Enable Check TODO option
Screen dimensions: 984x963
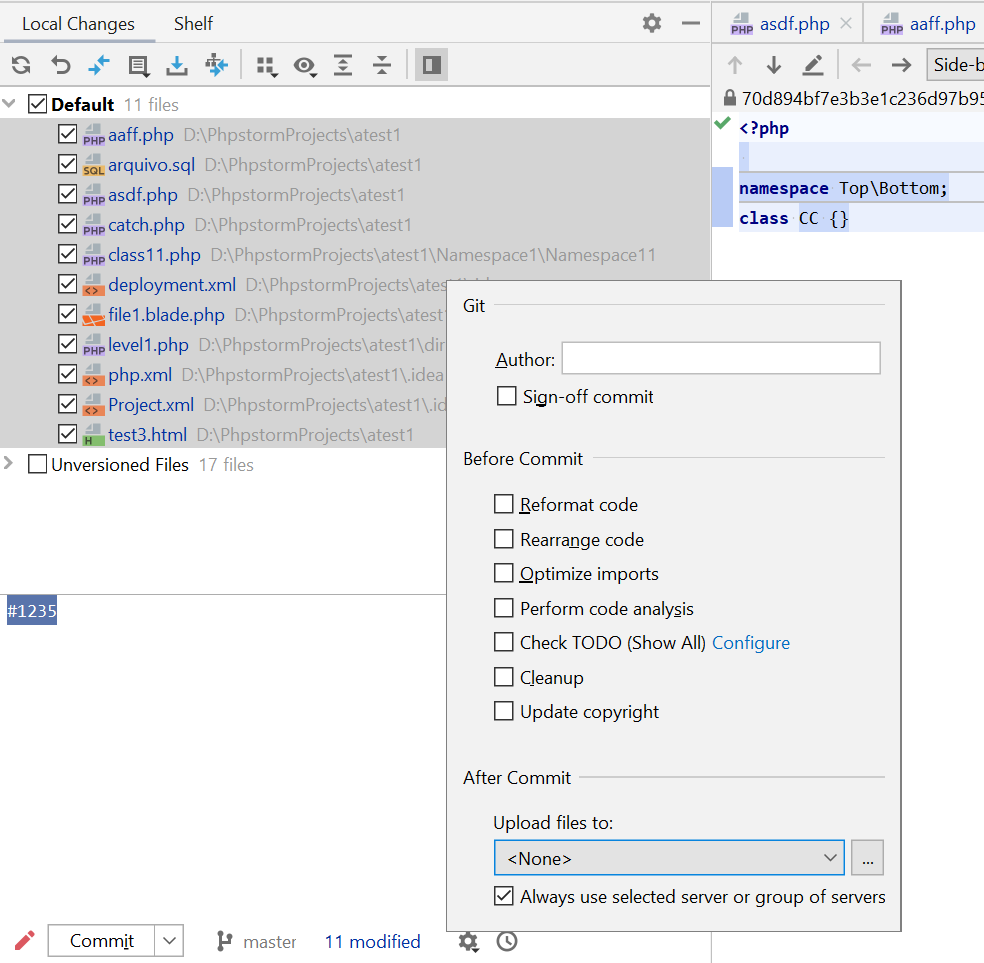503,642
